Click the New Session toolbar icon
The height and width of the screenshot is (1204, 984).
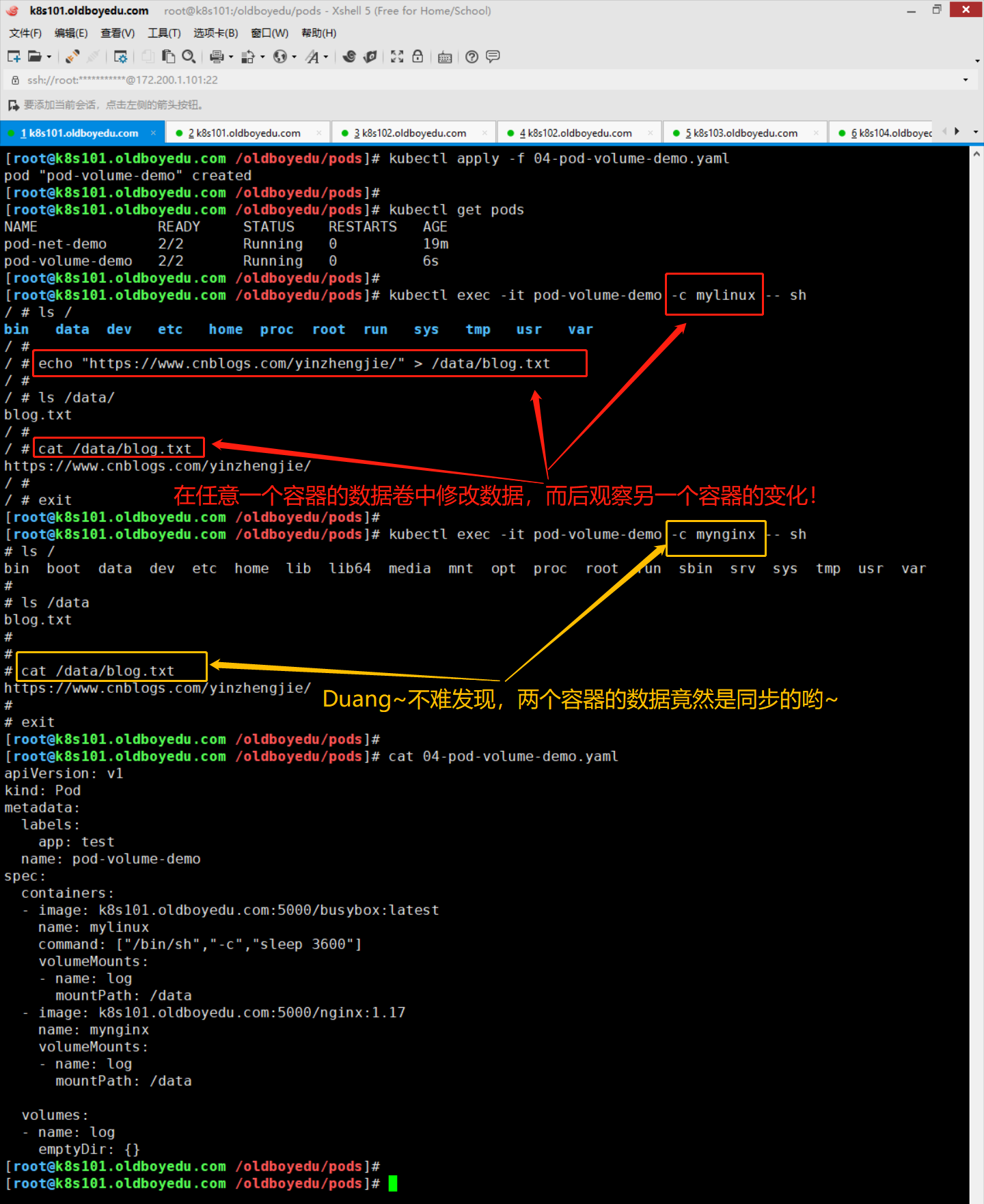(x=14, y=57)
